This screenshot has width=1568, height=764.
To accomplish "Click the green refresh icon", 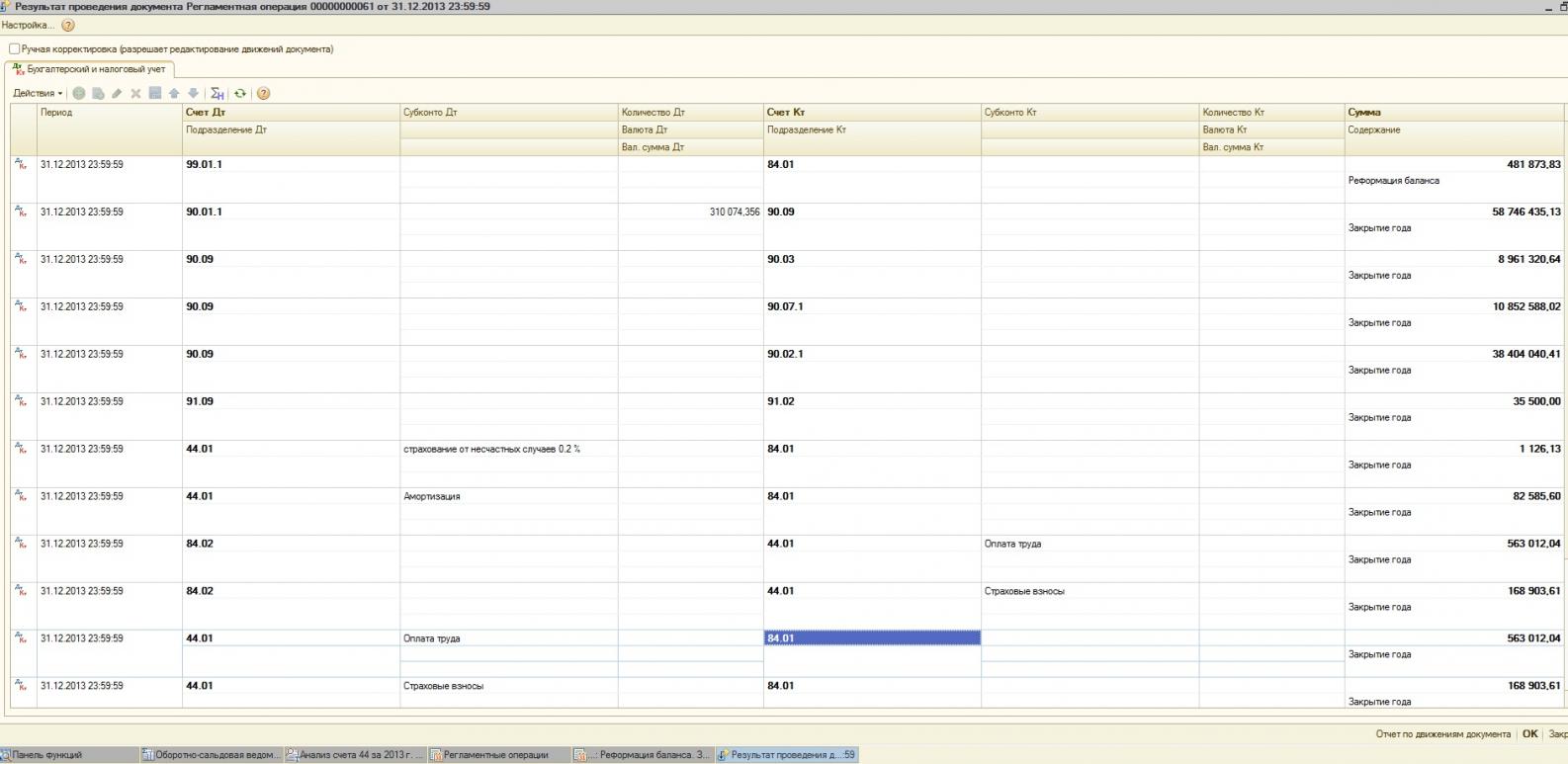I will pyautogui.click(x=240, y=94).
